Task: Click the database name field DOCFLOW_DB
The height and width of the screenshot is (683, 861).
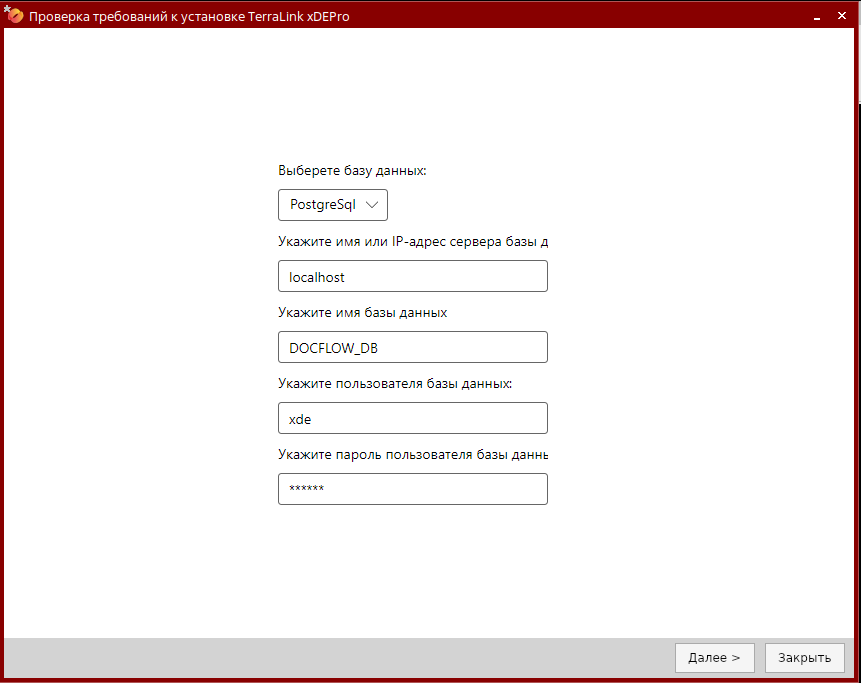Action: [x=413, y=347]
